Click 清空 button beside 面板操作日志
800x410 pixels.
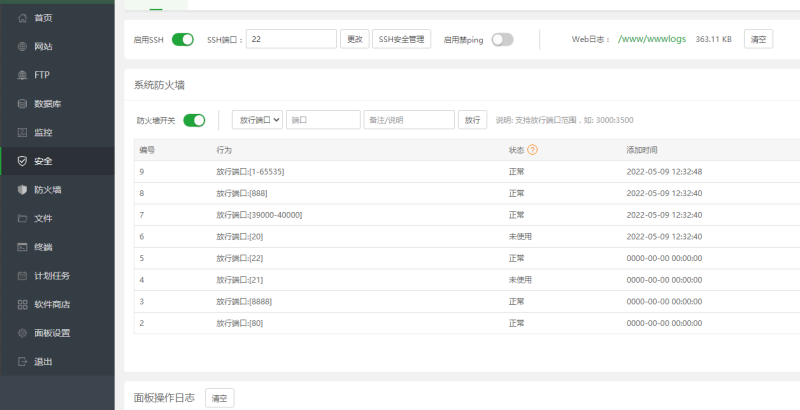click(219, 398)
